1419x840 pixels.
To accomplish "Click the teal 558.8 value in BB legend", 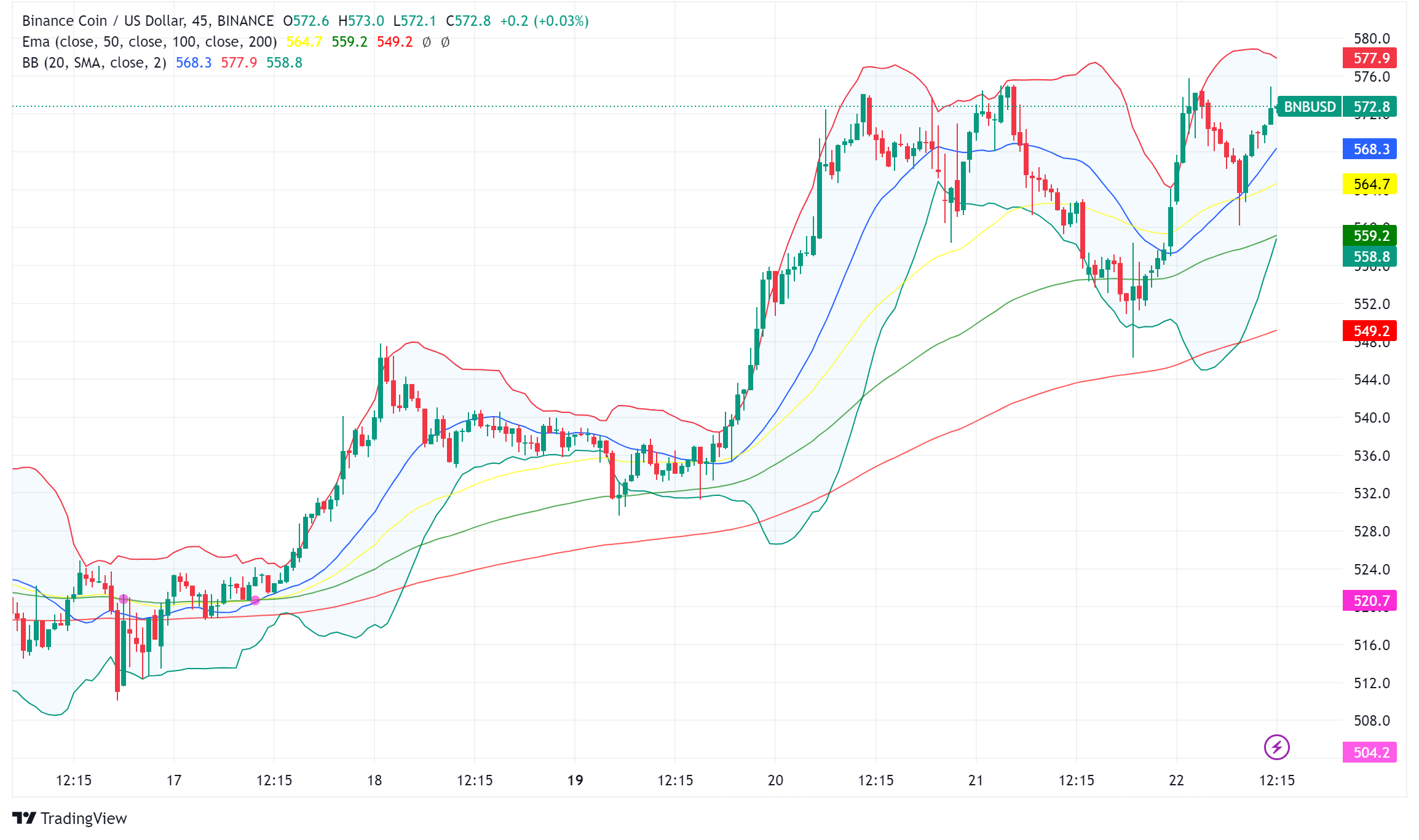I will (x=284, y=63).
